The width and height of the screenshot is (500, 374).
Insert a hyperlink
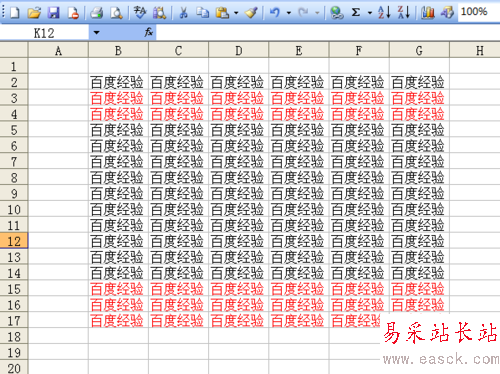coord(337,13)
